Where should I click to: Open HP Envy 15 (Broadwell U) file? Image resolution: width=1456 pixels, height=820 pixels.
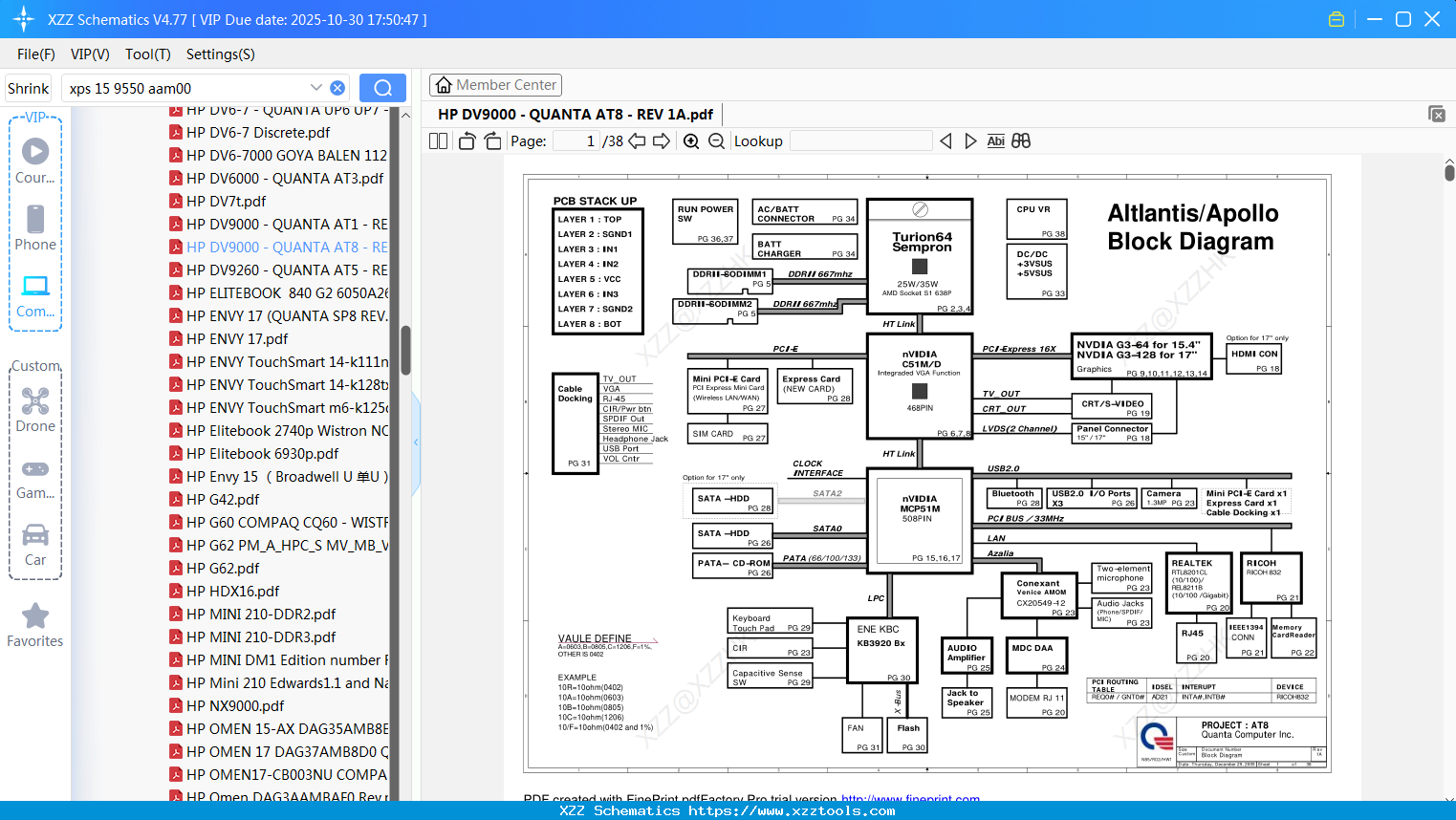278,477
